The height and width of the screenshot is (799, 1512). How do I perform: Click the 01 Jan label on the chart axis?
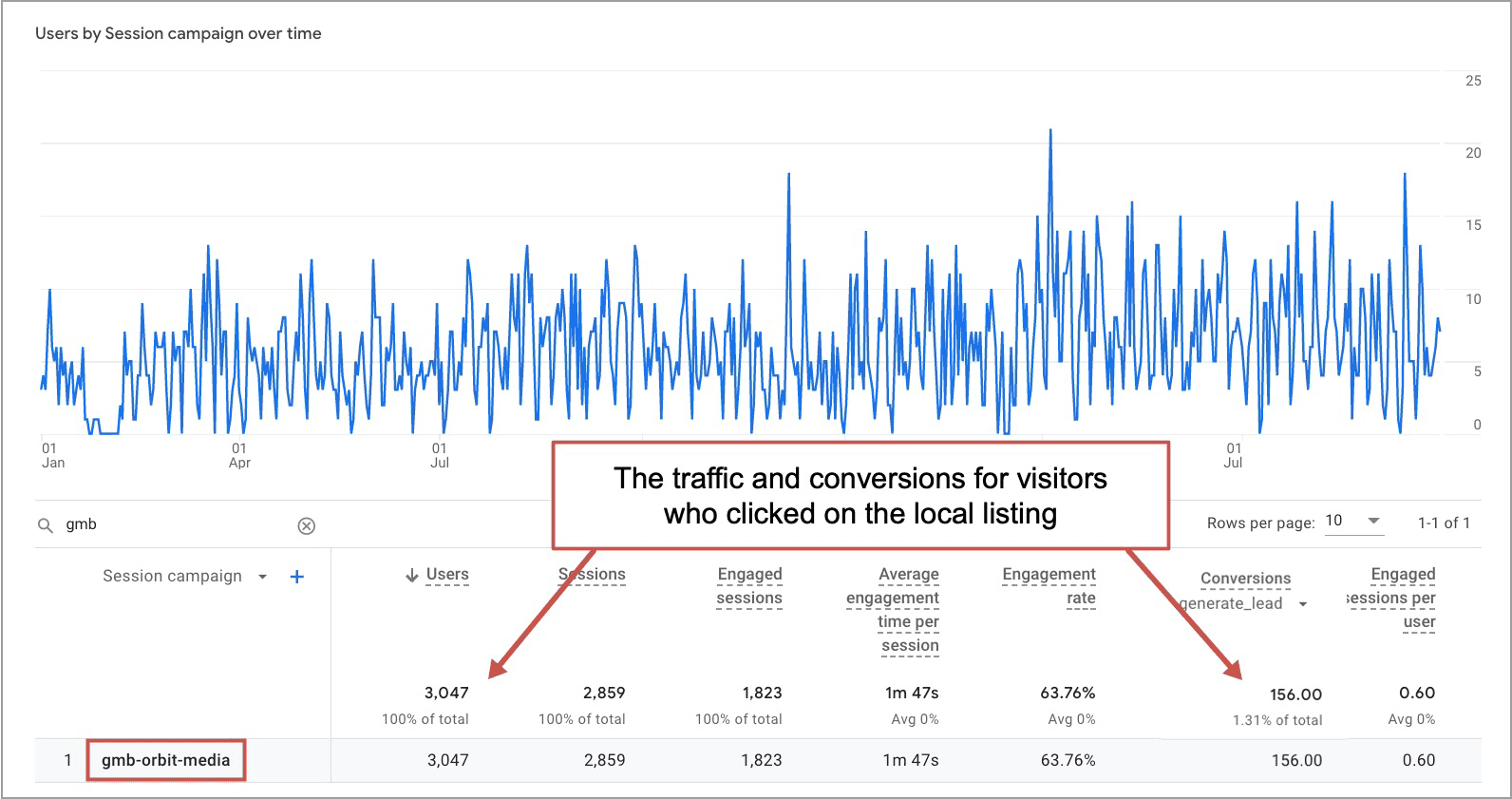point(53,455)
